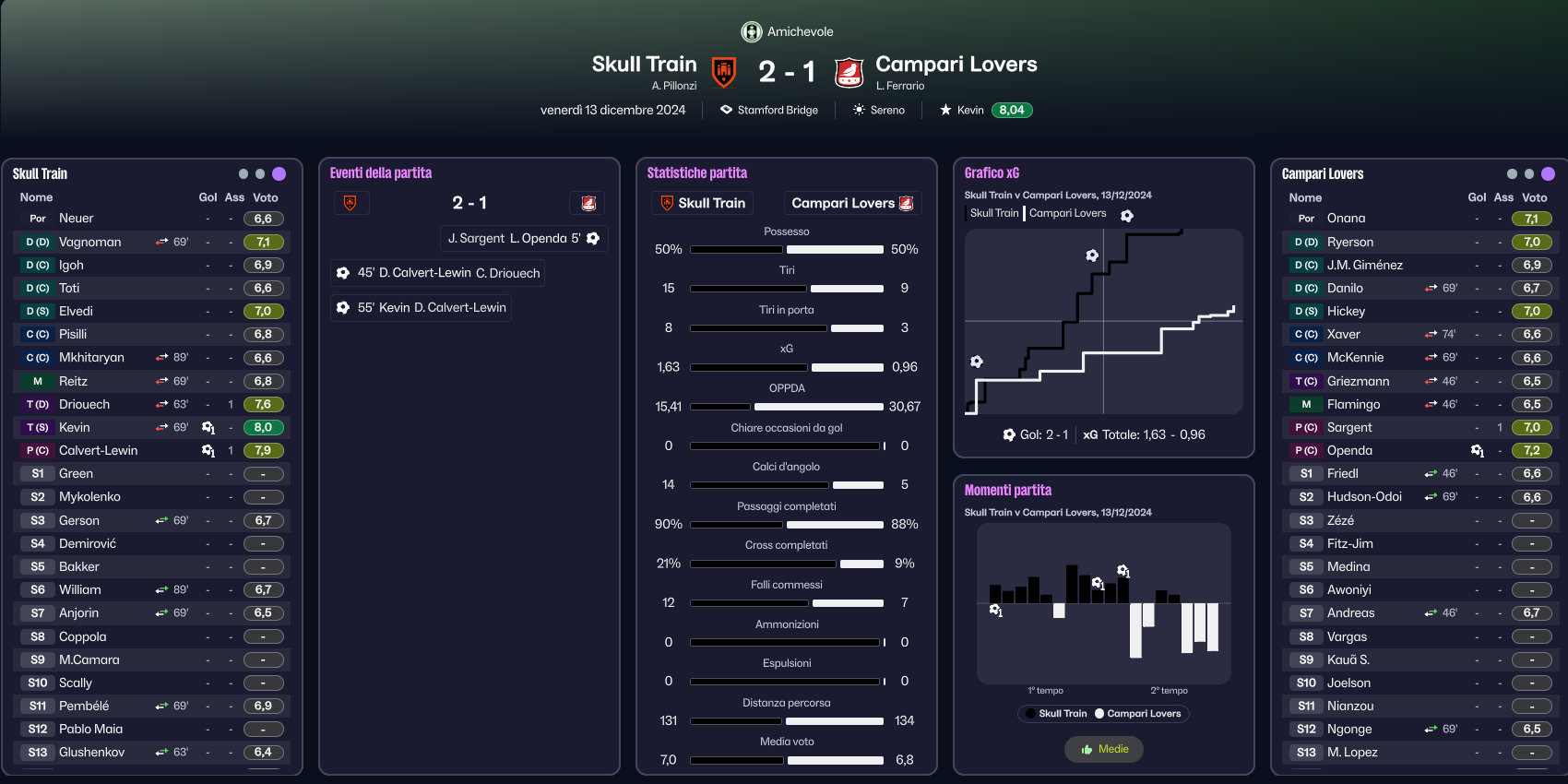Screen dimensions: 1568x784
Task: Click the Medie button under Momenti partita
Action: [1104, 749]
